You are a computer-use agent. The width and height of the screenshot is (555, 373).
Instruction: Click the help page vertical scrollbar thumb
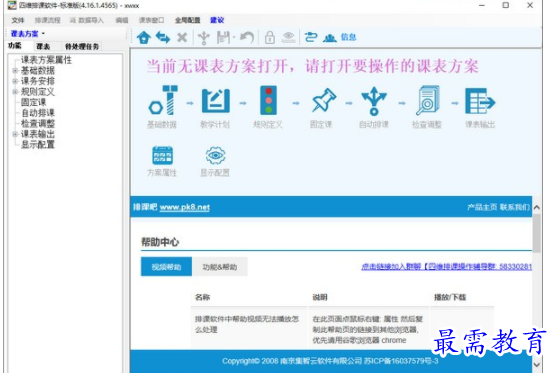pos(537,234)
